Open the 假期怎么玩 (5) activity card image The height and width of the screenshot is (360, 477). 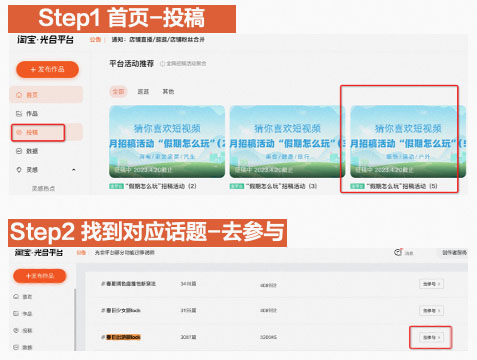(x=408, y=142)
